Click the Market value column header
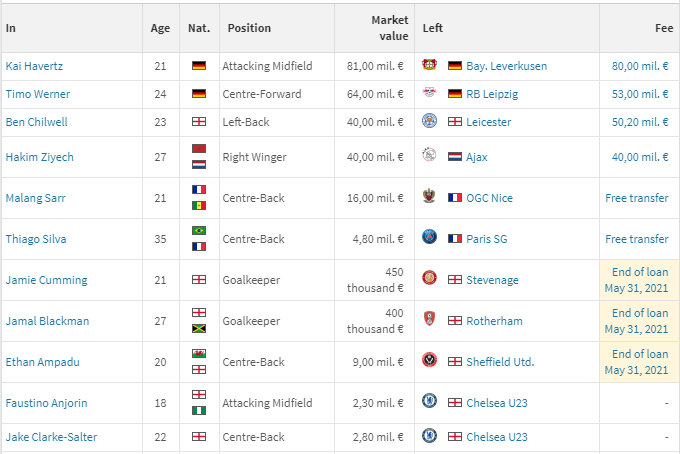Screen dimensions: 680x454 click(x=389, y=28)
